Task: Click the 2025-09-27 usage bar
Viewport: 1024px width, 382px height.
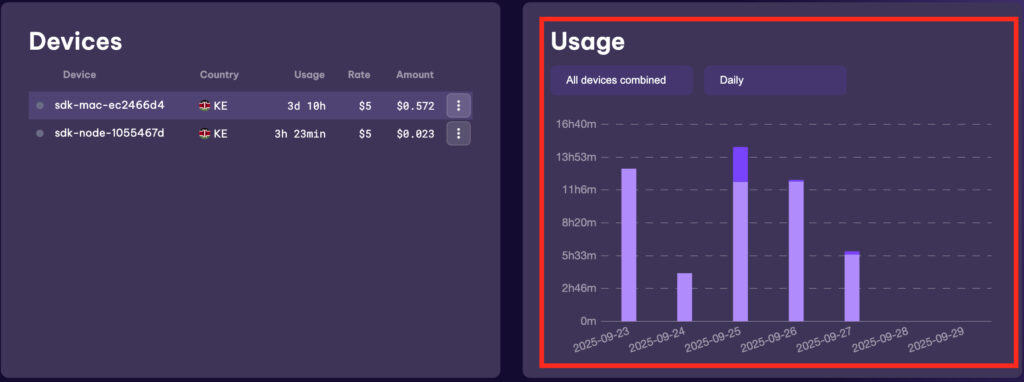Action: coord(852,287)
